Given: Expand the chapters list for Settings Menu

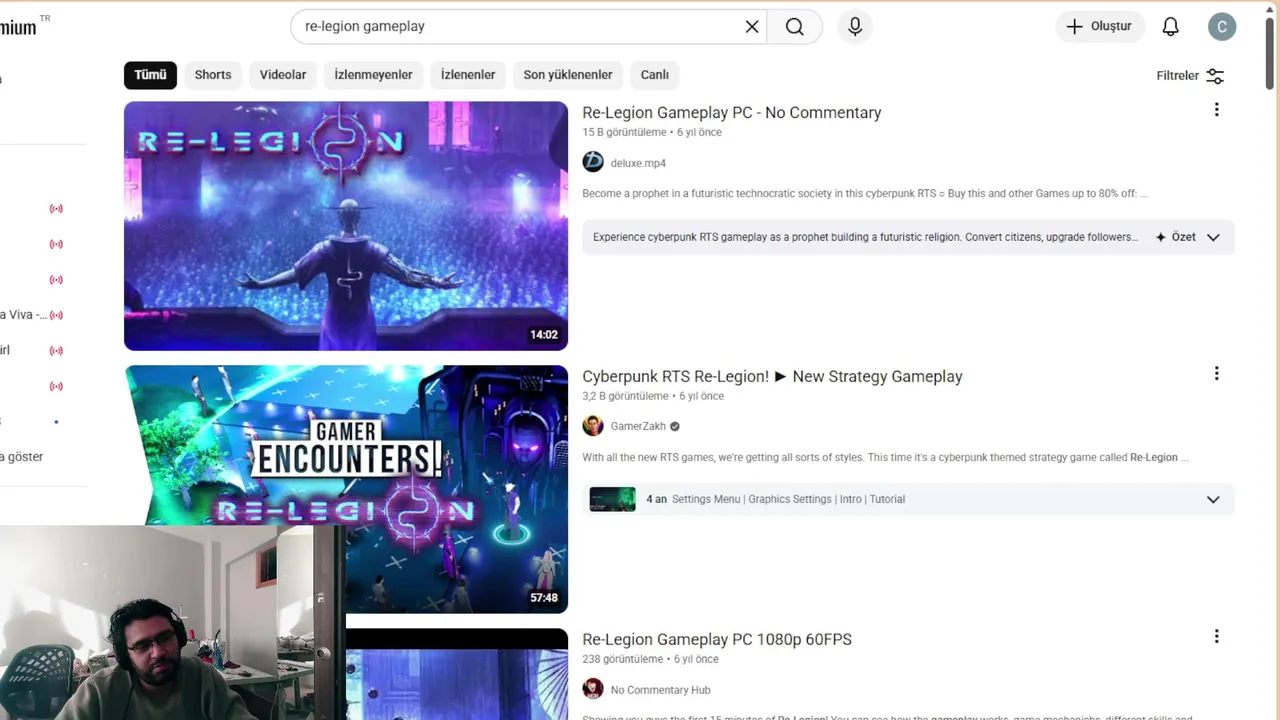Looking at the screenshot, I should point(1213,500).
